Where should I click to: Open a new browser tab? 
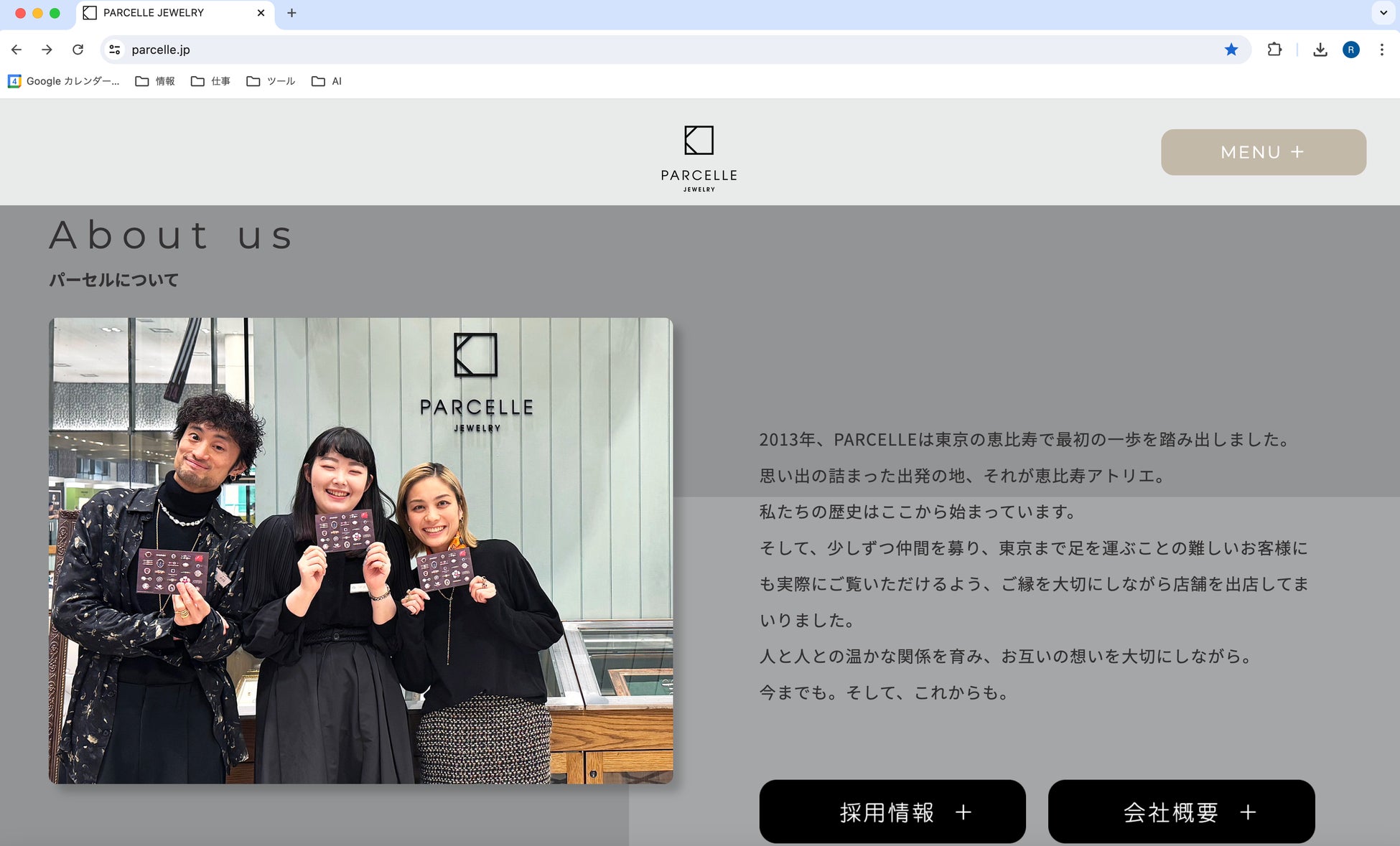[291, 13]
